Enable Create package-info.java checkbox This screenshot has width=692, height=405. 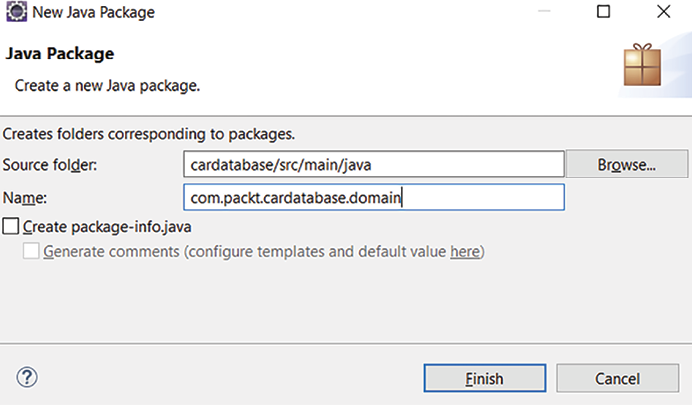(x=12, y=227)
